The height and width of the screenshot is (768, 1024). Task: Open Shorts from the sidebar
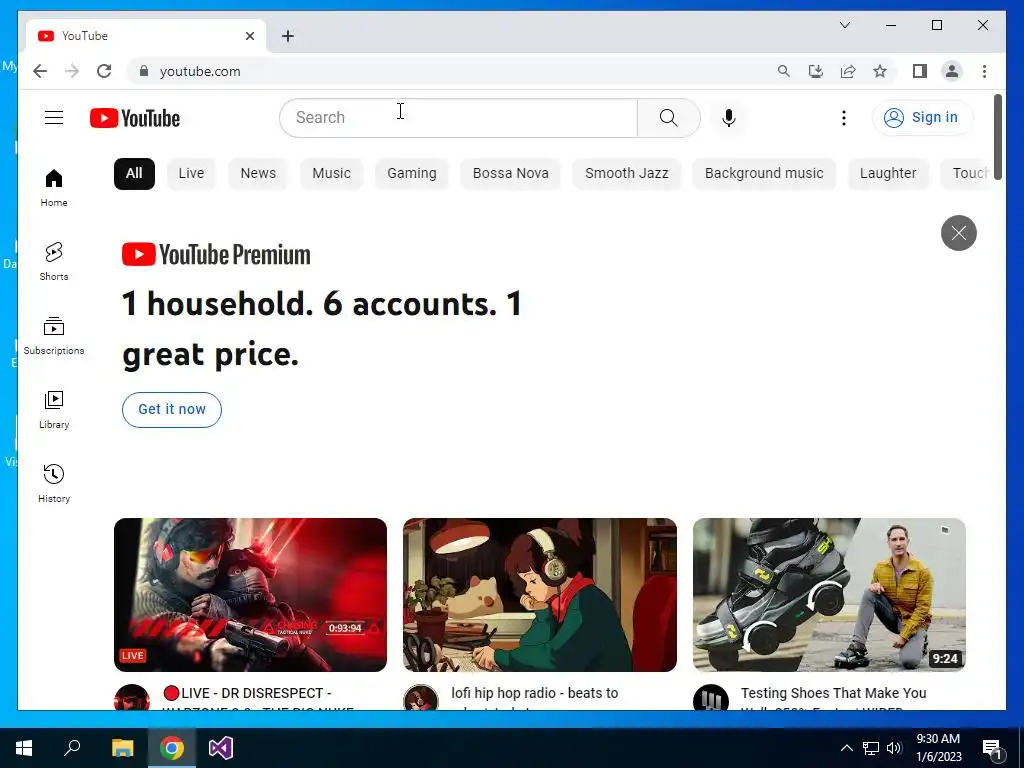pyautogui.click(x=54, y=262)
